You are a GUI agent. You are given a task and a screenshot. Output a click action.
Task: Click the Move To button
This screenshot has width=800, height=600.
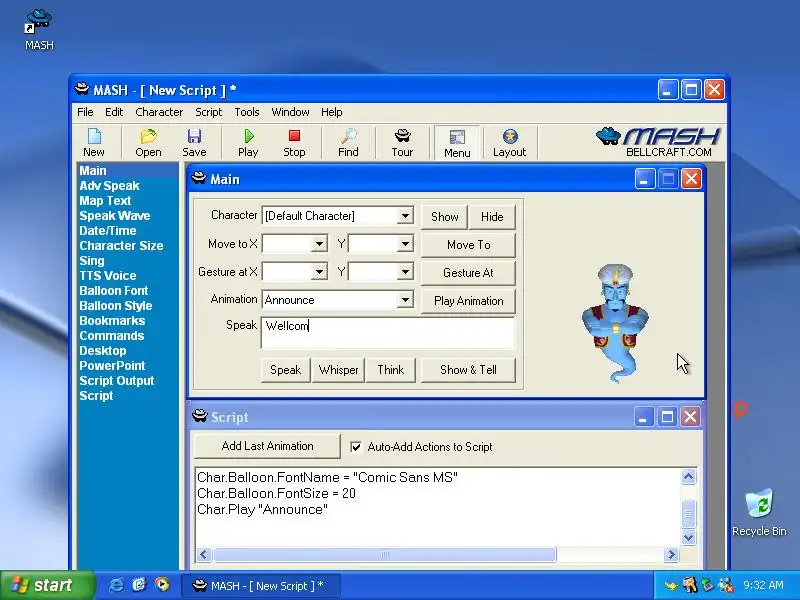click(468, 245)
